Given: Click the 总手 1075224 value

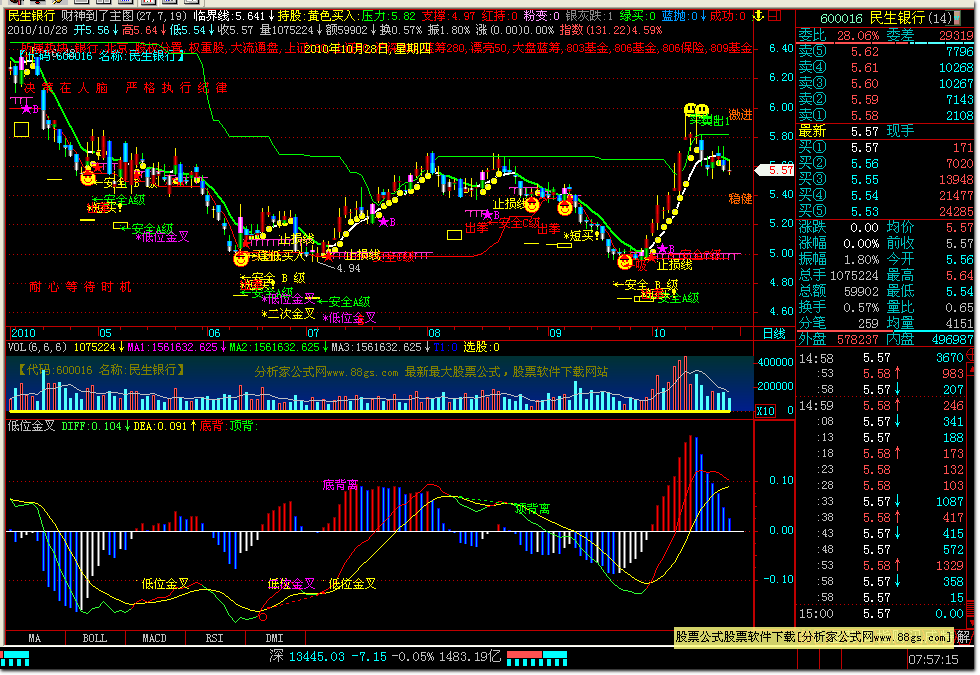Looking at the screenshot, I should click(854, 276).
